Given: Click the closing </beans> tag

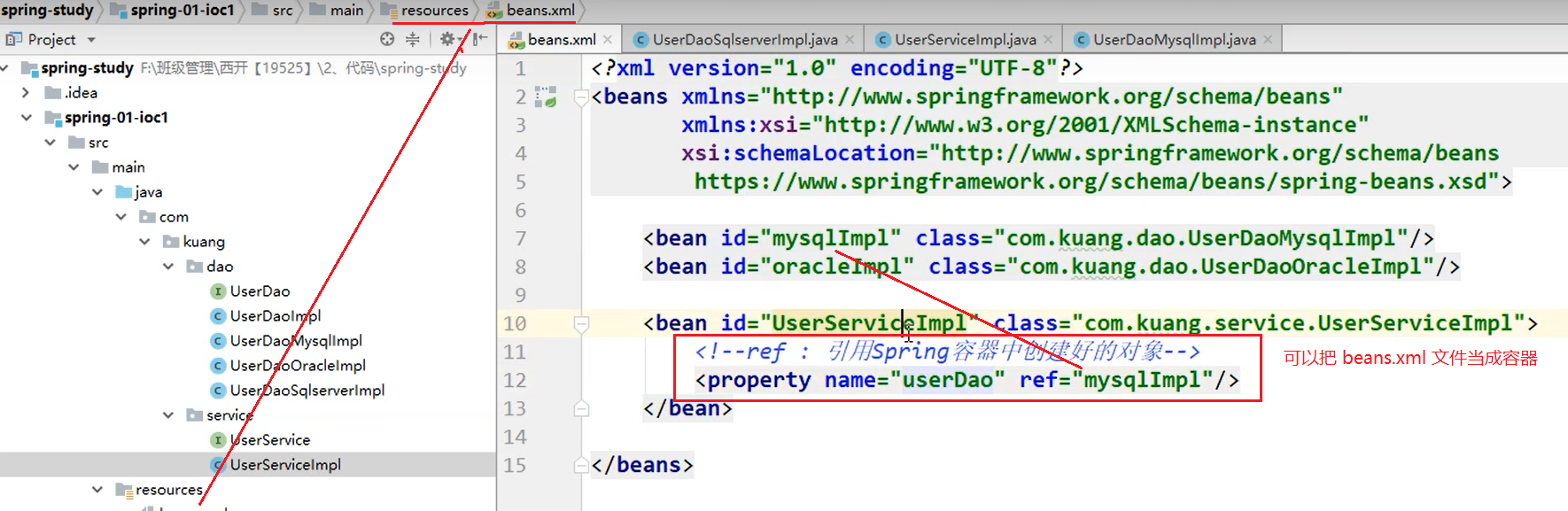Looking at the screenshot, I should pyautogui.click(x=642, y=465).
